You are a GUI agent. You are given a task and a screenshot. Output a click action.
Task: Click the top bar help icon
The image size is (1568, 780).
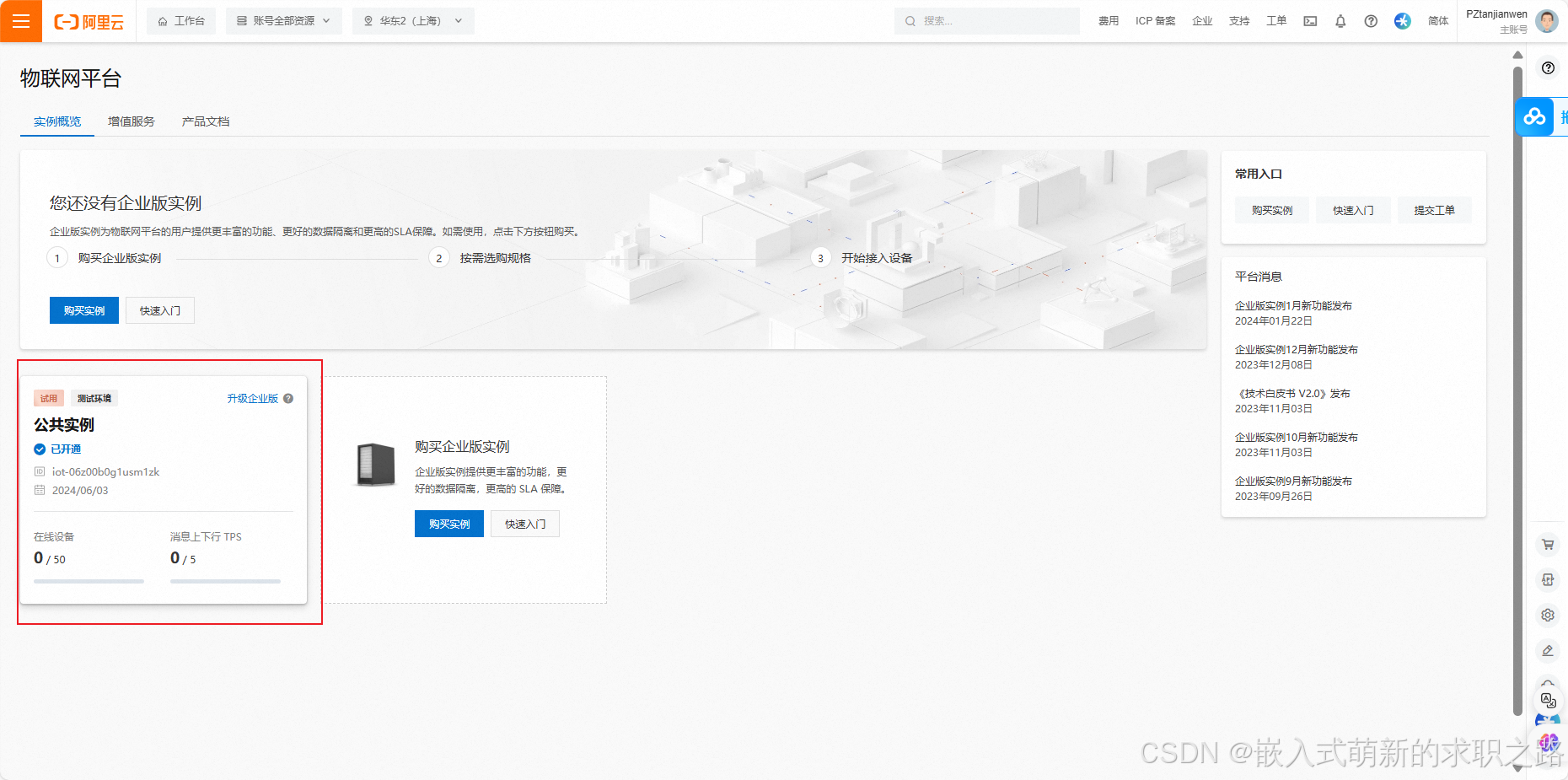point(1371,21)
